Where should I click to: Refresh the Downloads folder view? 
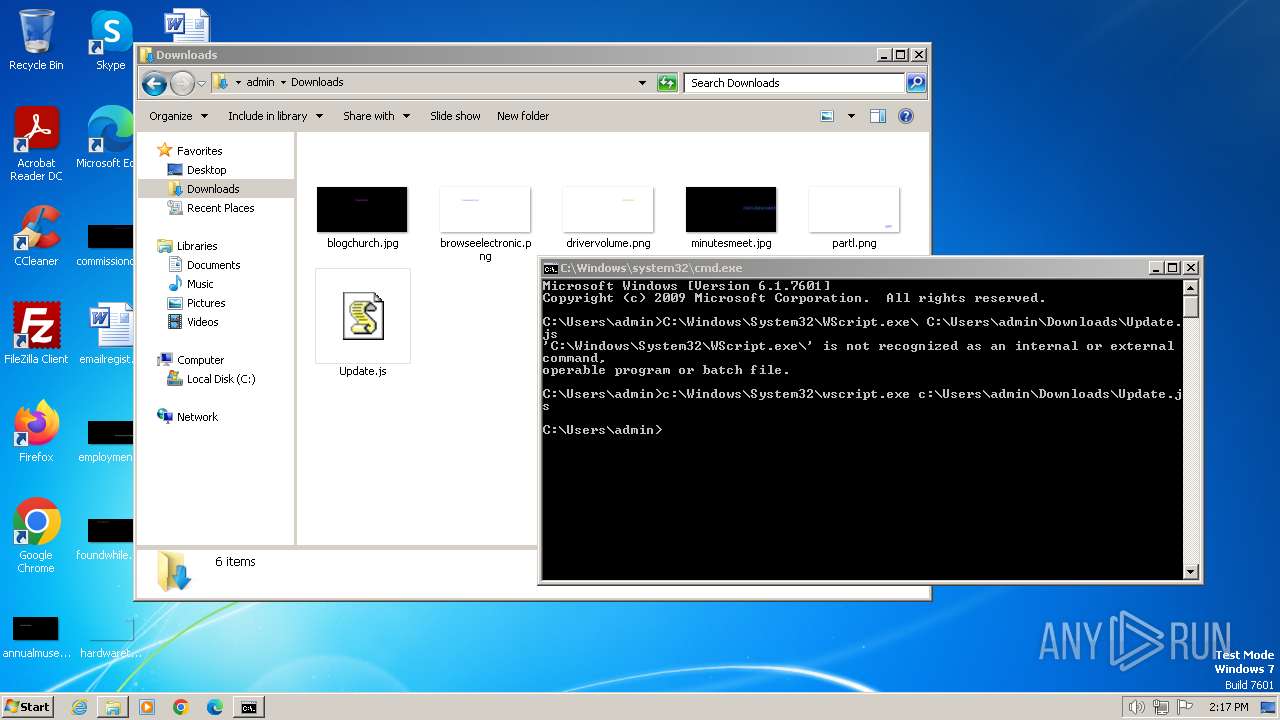pos(667,83)
